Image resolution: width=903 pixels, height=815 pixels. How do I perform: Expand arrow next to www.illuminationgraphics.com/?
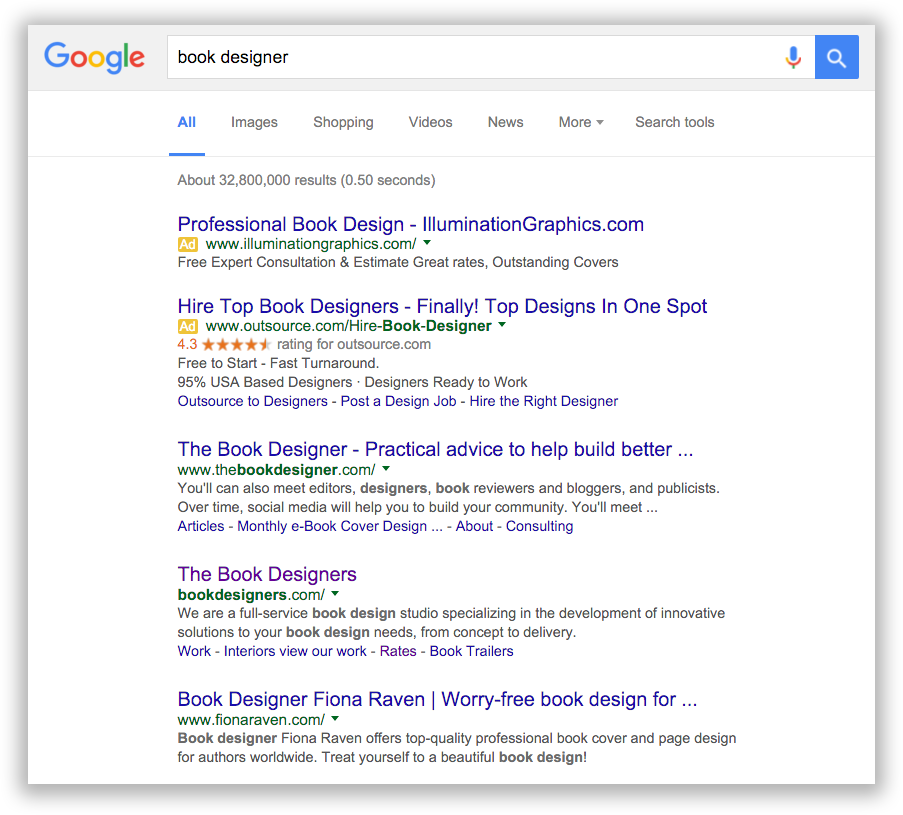427,242
